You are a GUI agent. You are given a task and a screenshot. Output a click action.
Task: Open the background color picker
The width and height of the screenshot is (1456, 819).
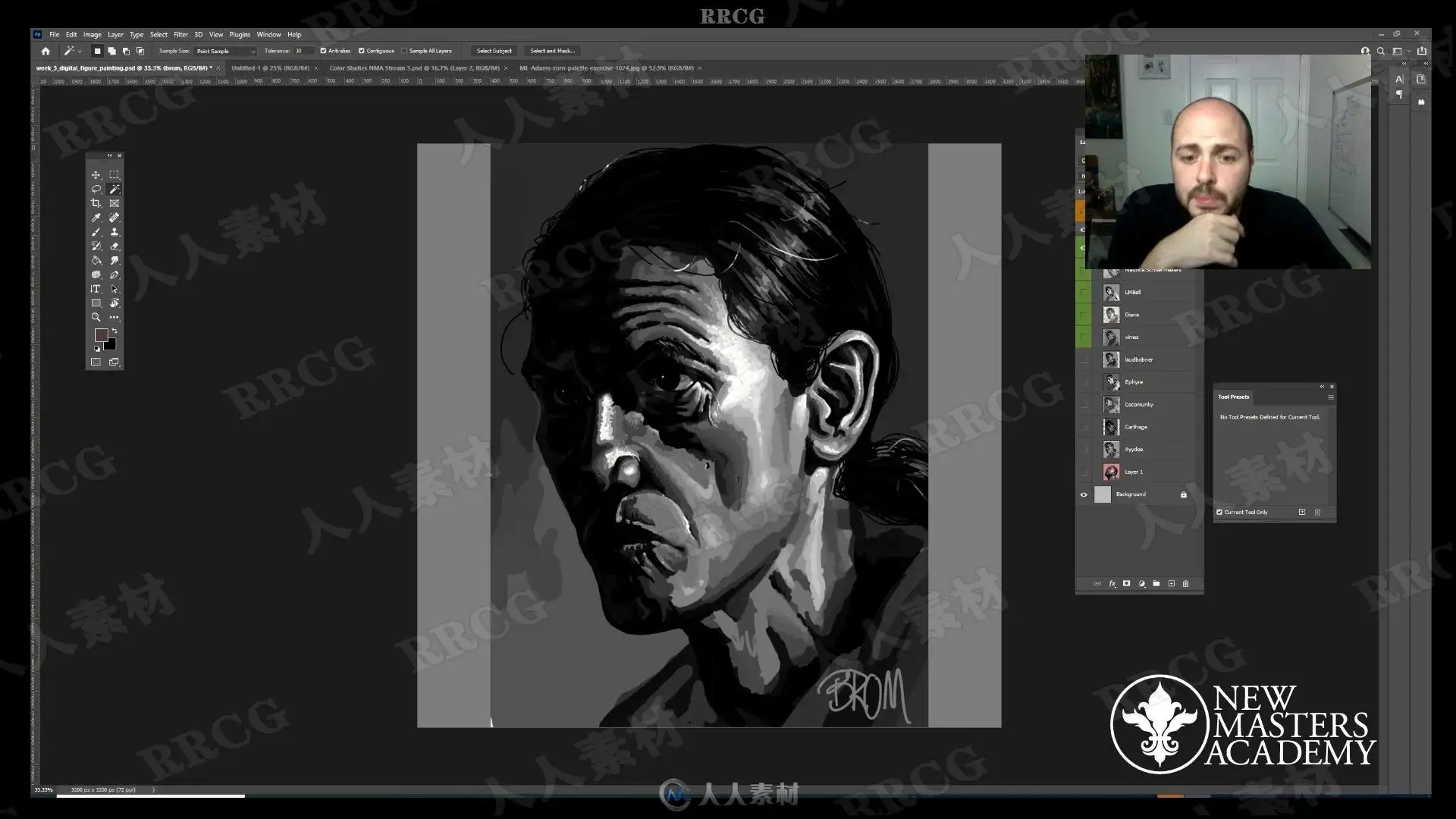[x=111, y=346]
